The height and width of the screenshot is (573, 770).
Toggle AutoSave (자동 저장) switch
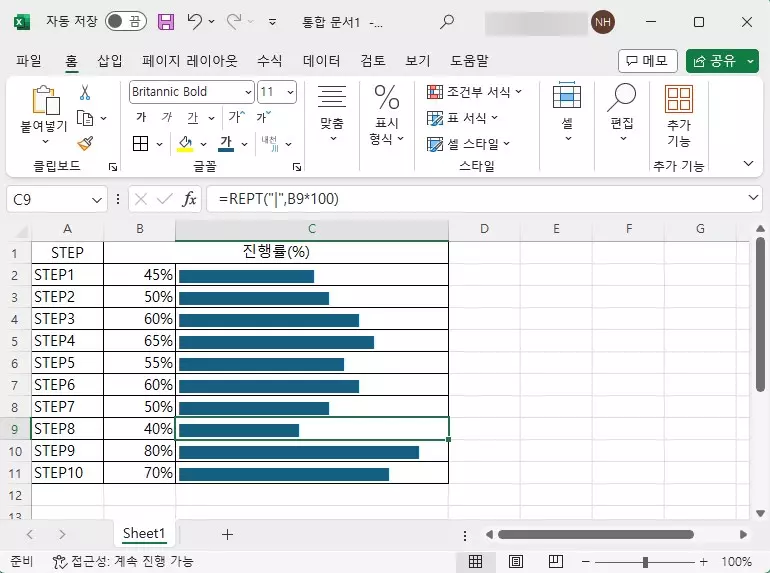click(x=126, y=22)
